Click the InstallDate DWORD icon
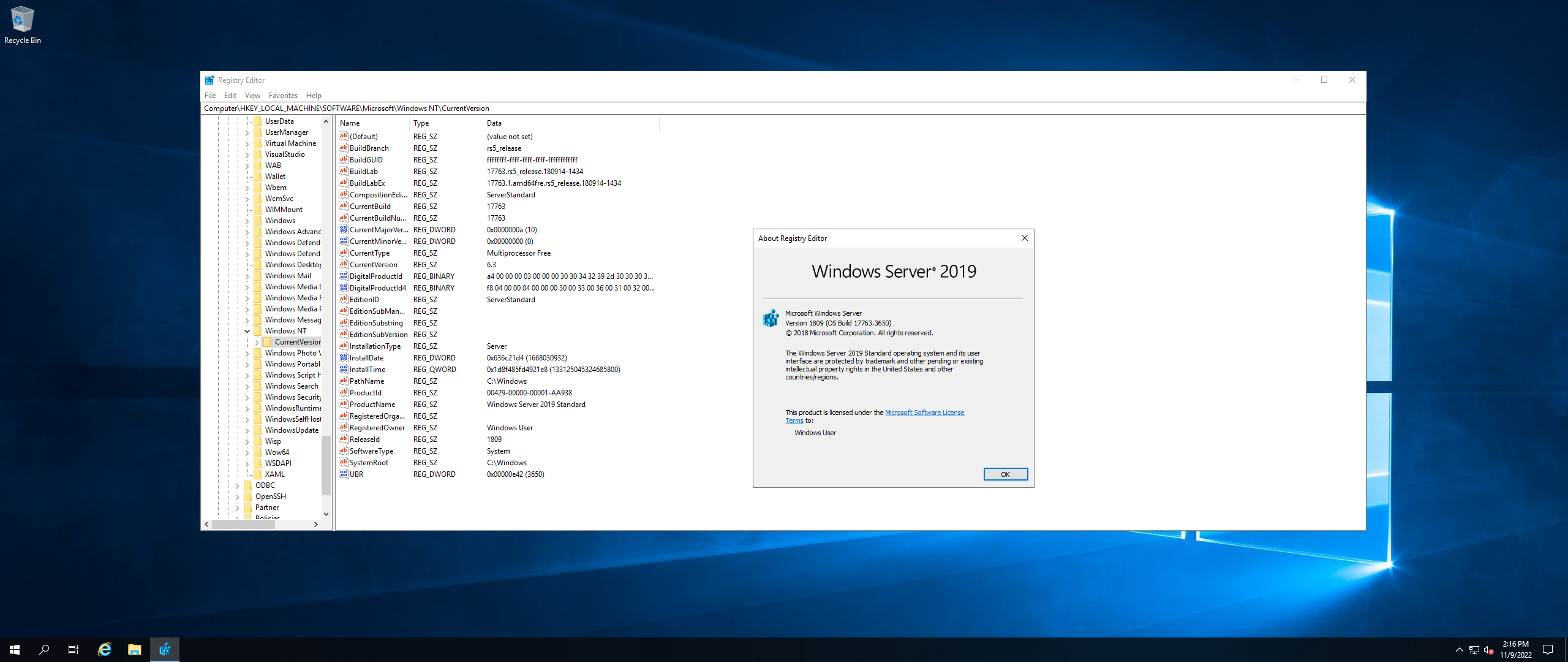 tap(344, 357)
